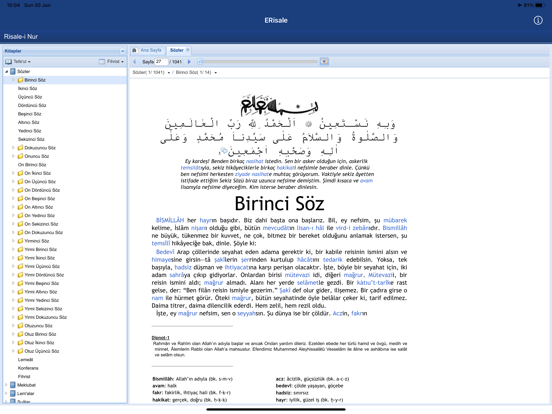Click the Sayfa page number field
This screenshot has width=552, height=414.
tap(161, 62)
